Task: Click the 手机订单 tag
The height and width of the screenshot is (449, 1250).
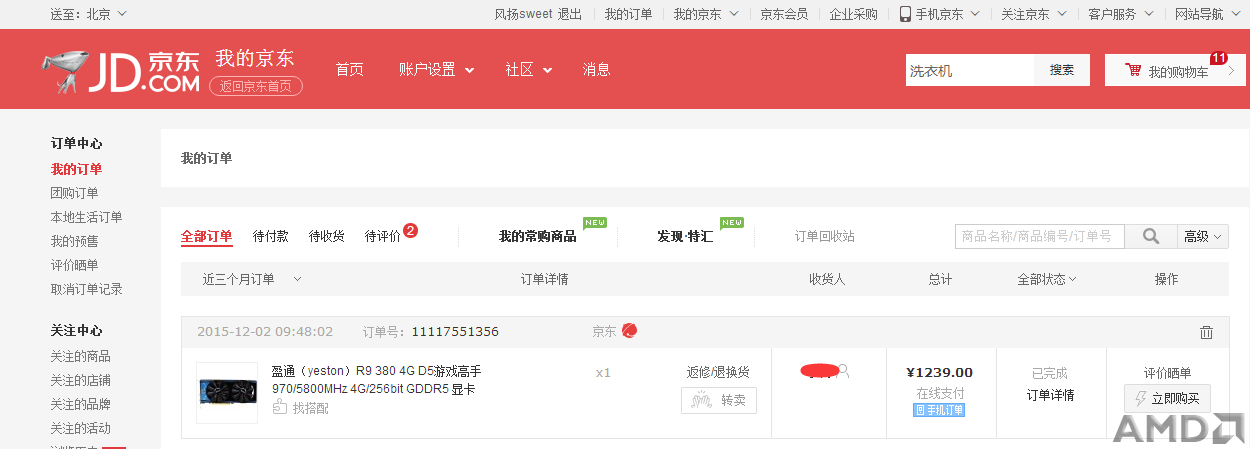Action: click(x=939, y=410)
